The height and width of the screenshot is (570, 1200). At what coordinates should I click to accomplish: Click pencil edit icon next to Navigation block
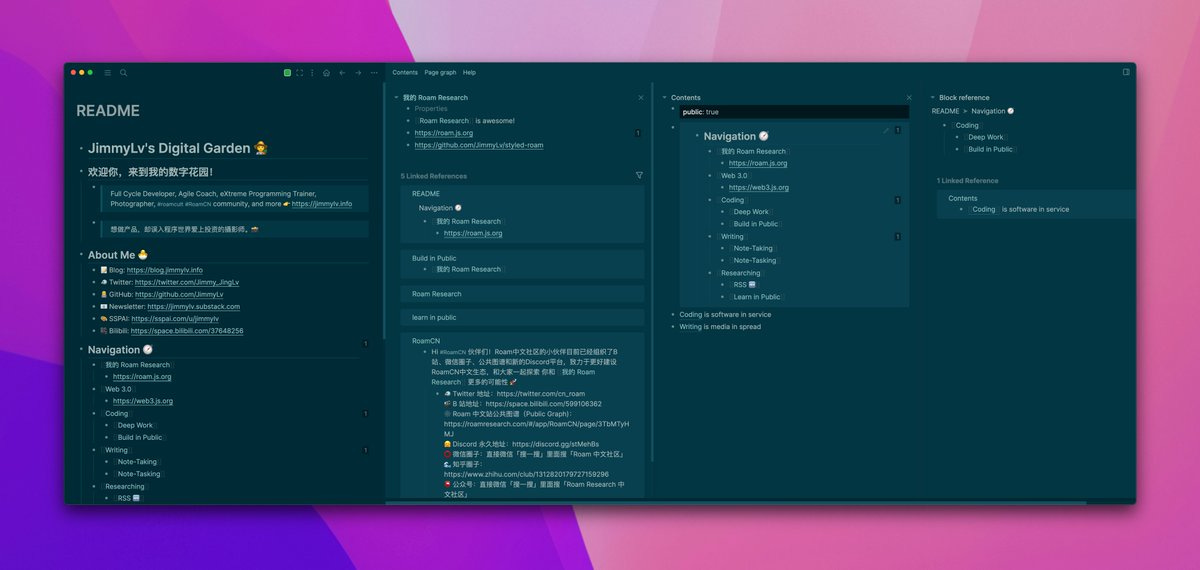pyautogui.click(x=886, y=131)
